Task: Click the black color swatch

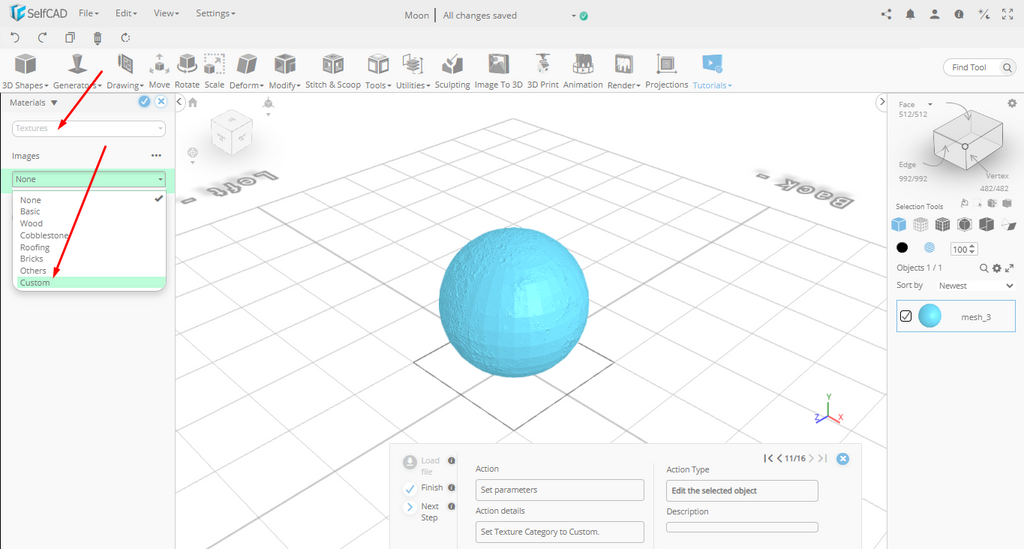Action: (902, 248)
